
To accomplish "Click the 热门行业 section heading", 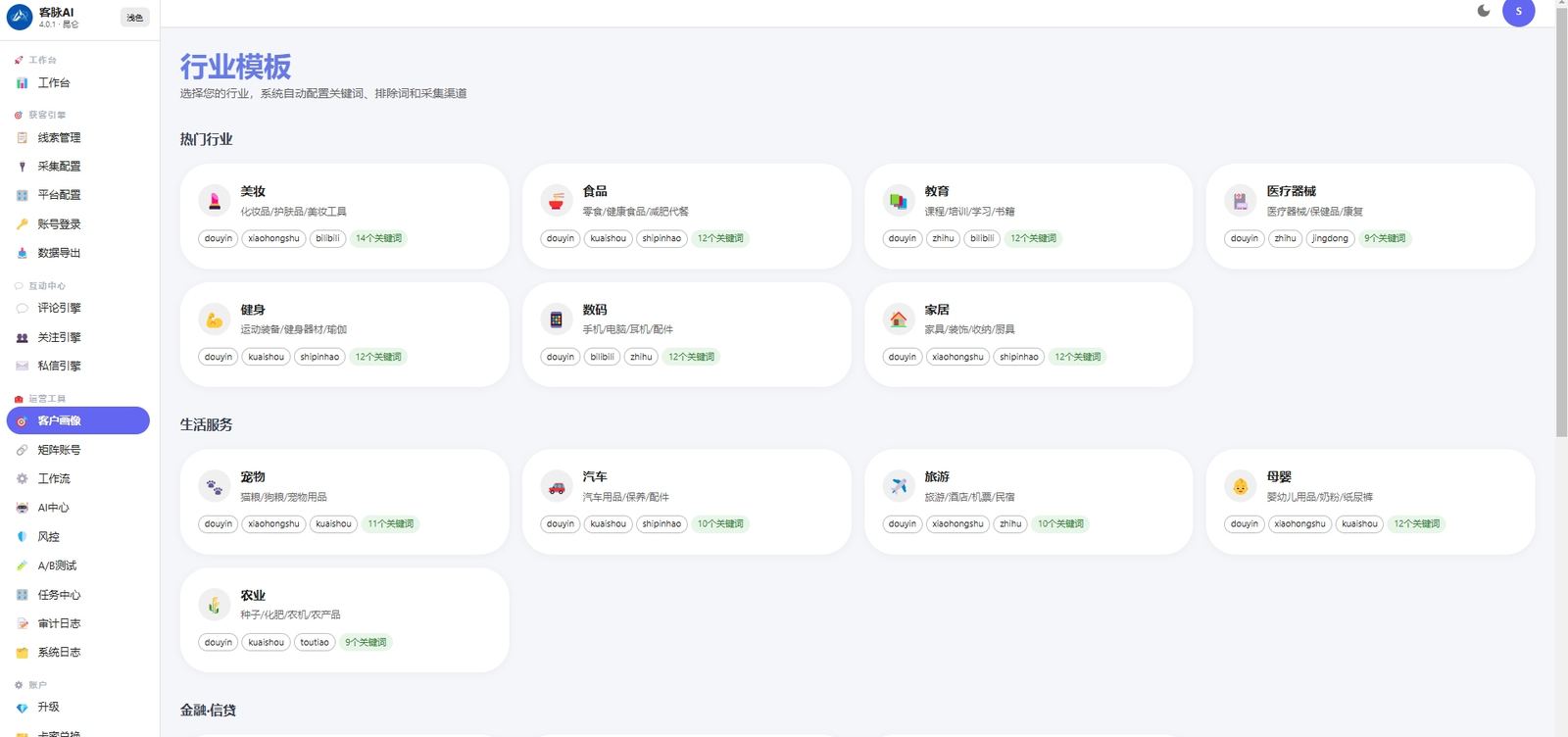I will point(207,139).
